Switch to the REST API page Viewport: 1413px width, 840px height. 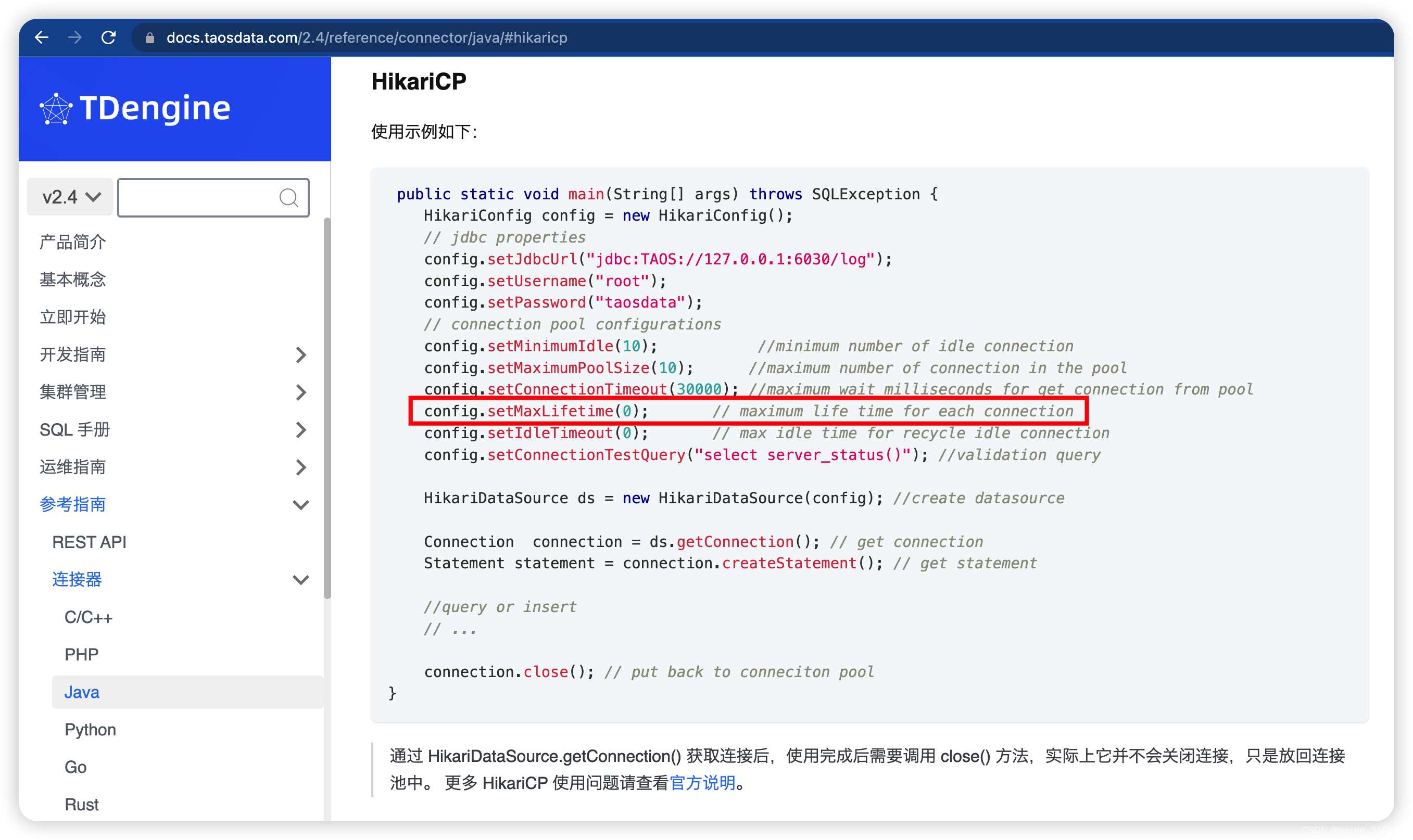[89, 542]
